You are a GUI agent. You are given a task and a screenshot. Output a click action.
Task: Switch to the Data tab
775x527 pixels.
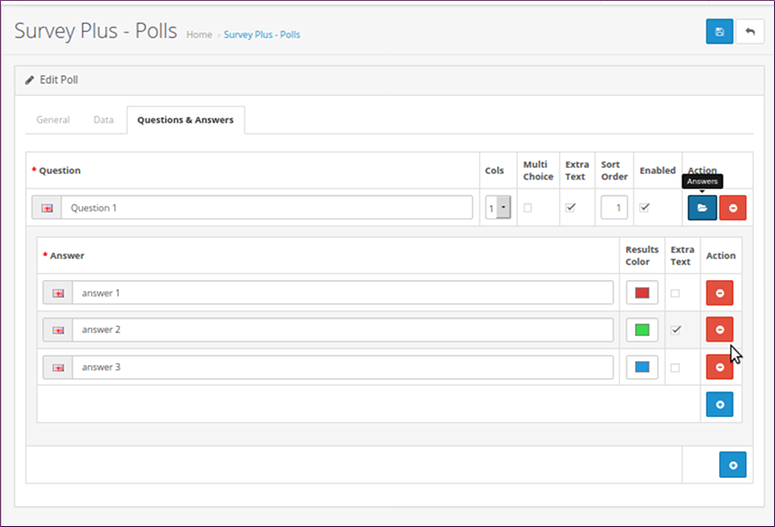pos(103,120)
